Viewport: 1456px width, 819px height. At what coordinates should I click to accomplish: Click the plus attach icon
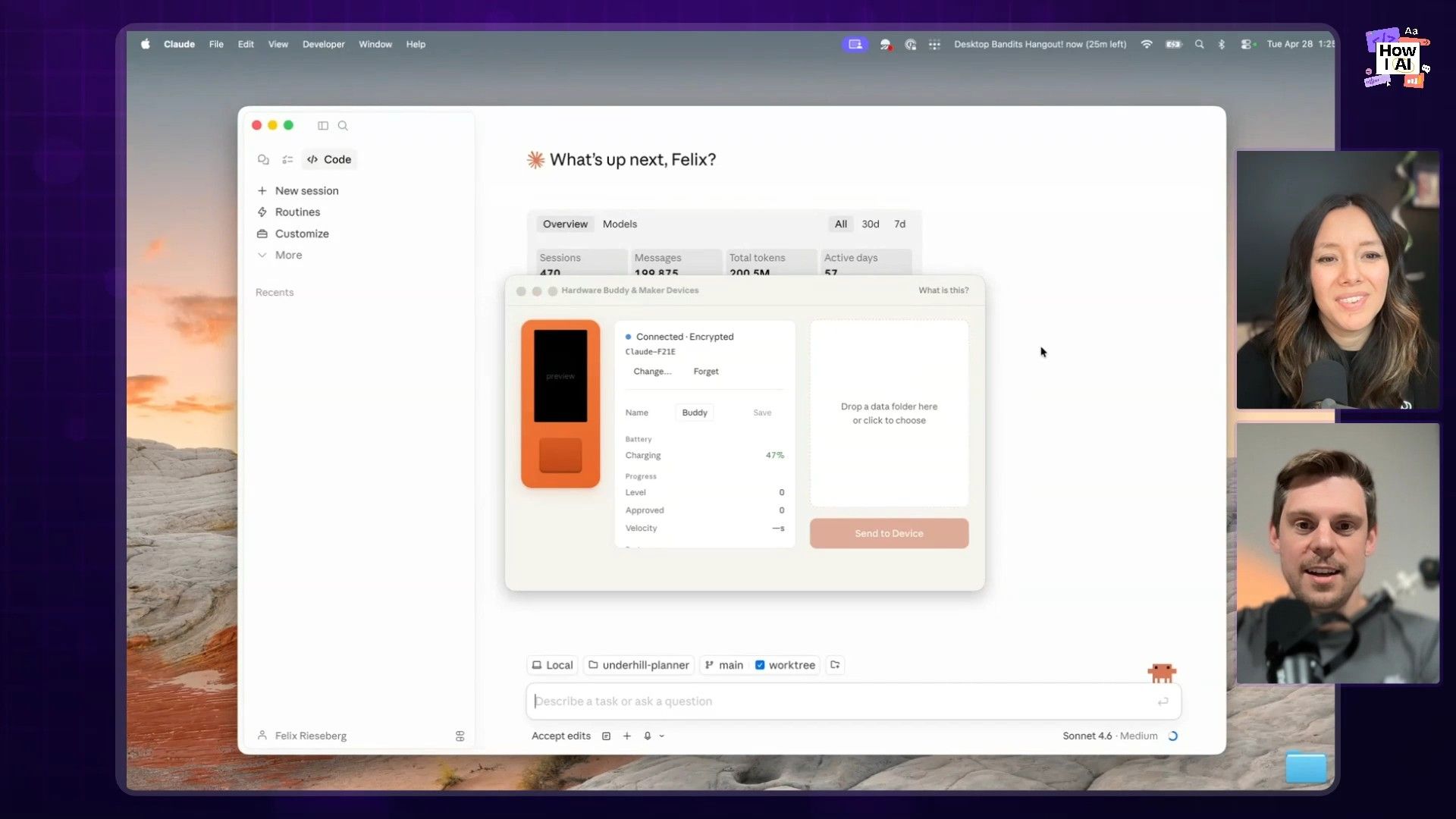pyautogui.click(x=627, y=736)
